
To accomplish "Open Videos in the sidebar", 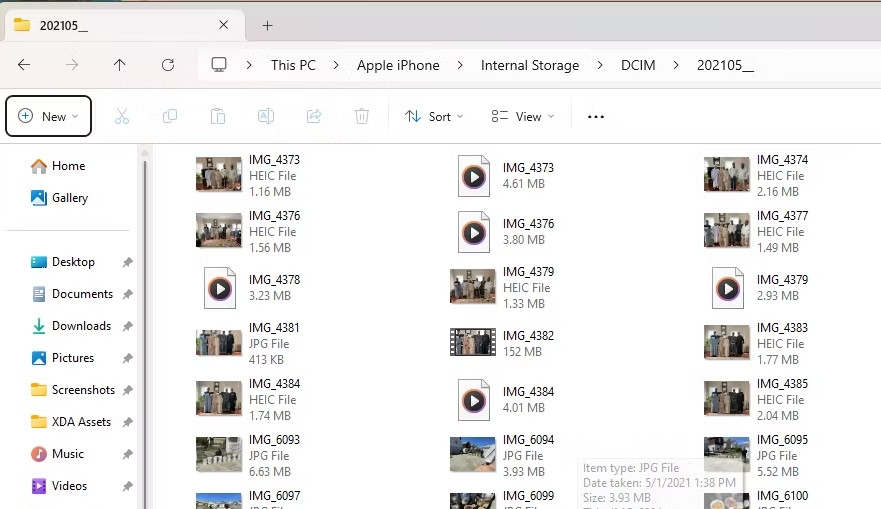I will coord(60,486).
